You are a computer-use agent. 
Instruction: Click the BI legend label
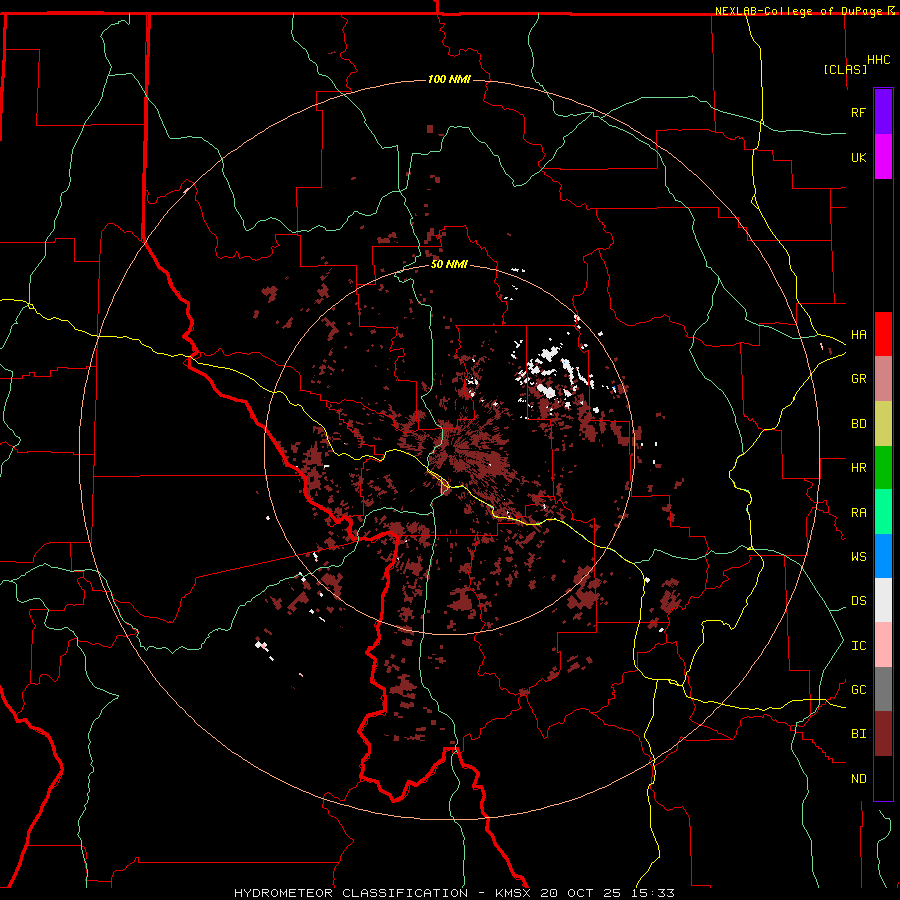coord(858,734)
